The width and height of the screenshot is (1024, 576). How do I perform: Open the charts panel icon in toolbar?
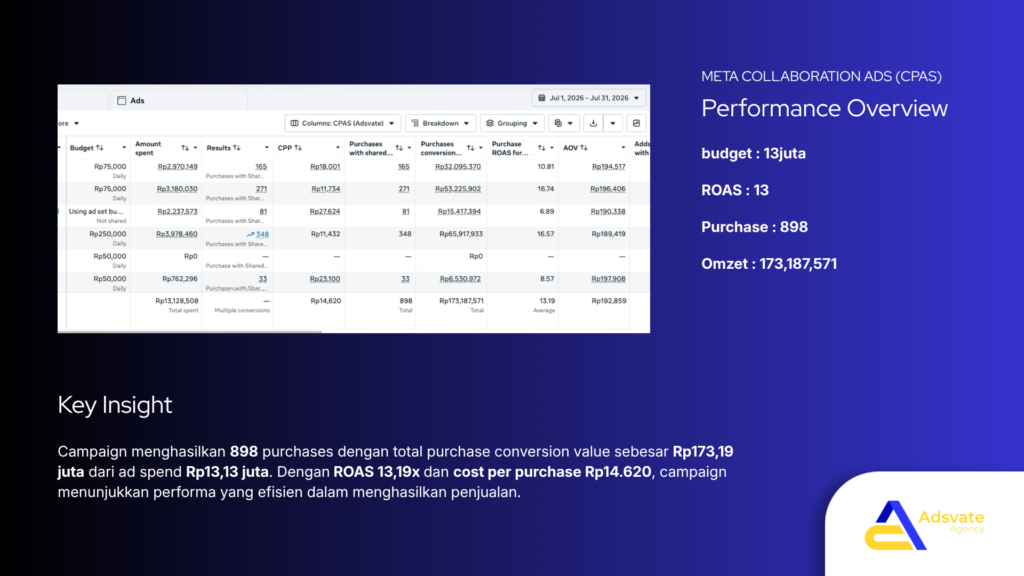[636, 123]
